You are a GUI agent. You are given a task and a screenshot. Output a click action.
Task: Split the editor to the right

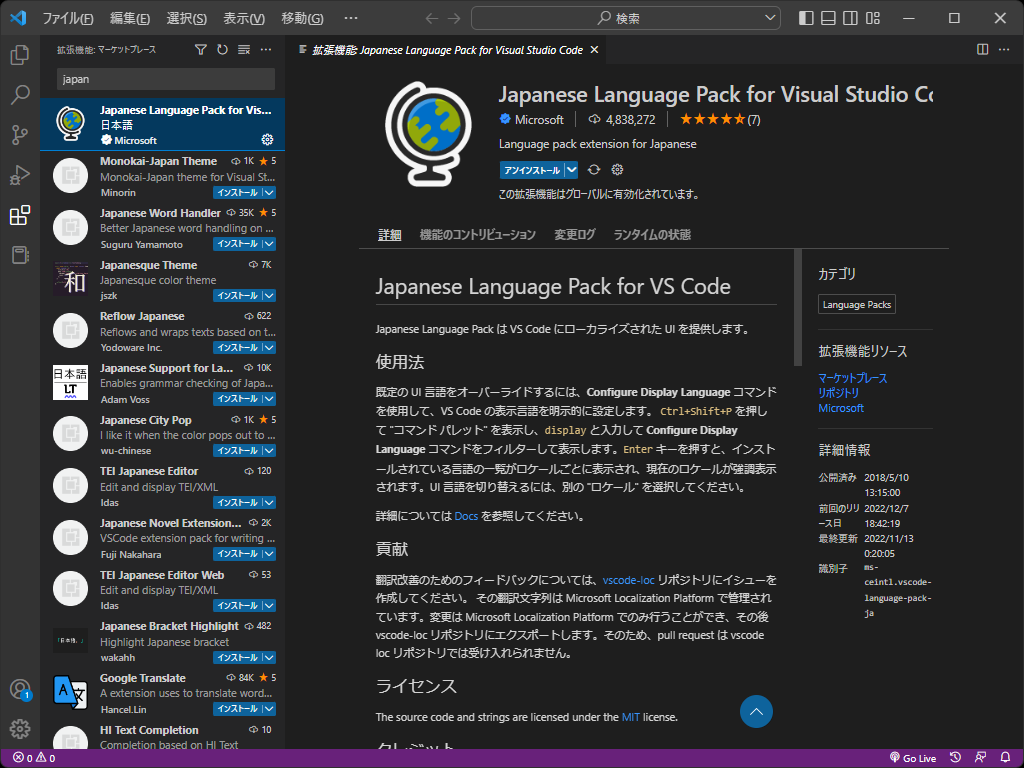(982, 50)
